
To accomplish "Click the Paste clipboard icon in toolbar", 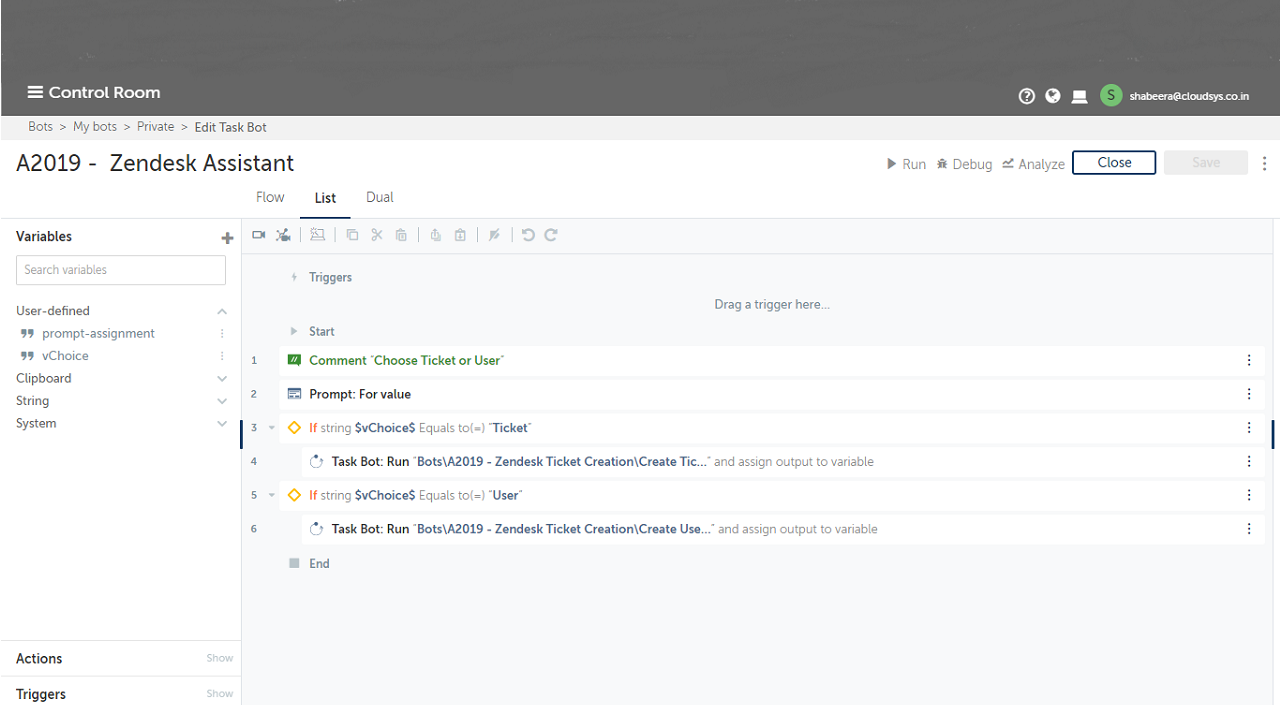I will coord(401,235).
